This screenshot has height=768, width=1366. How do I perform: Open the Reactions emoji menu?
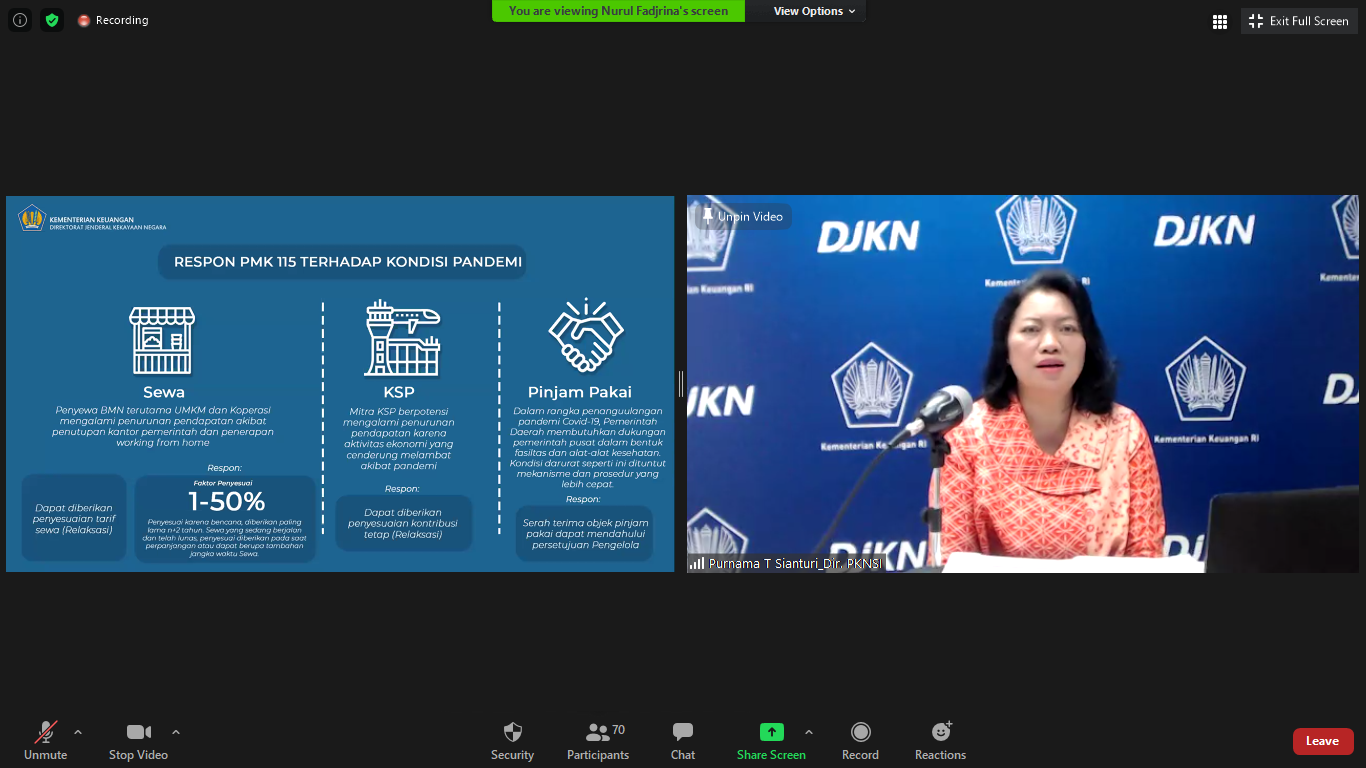pyautogui.click(x=941, y=741)
